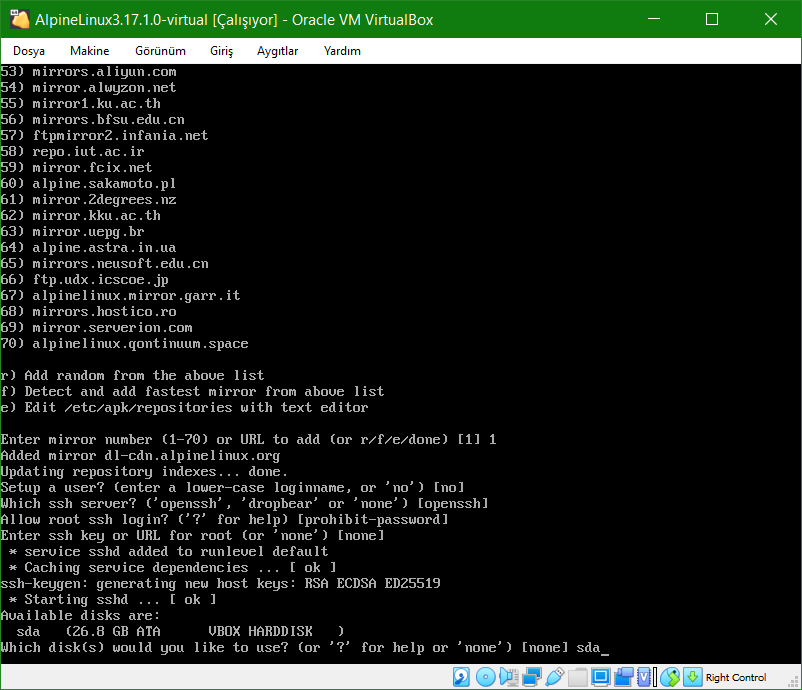The height and width of the screenshot is (690, 802).
Task: Open the Makine menu
Action: pos(90,51)
